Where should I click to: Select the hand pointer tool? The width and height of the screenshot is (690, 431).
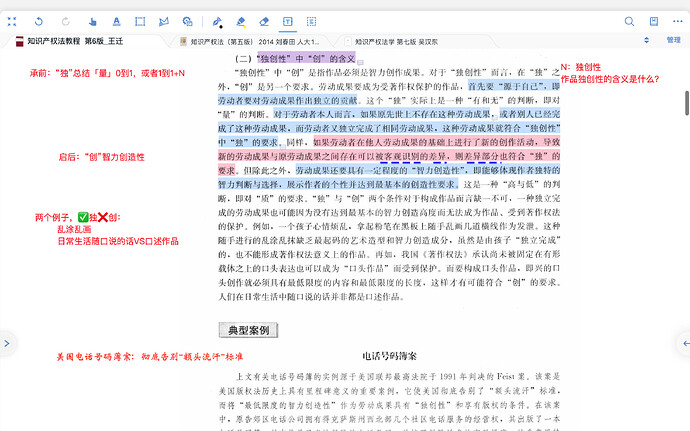[x=92, y=22]
